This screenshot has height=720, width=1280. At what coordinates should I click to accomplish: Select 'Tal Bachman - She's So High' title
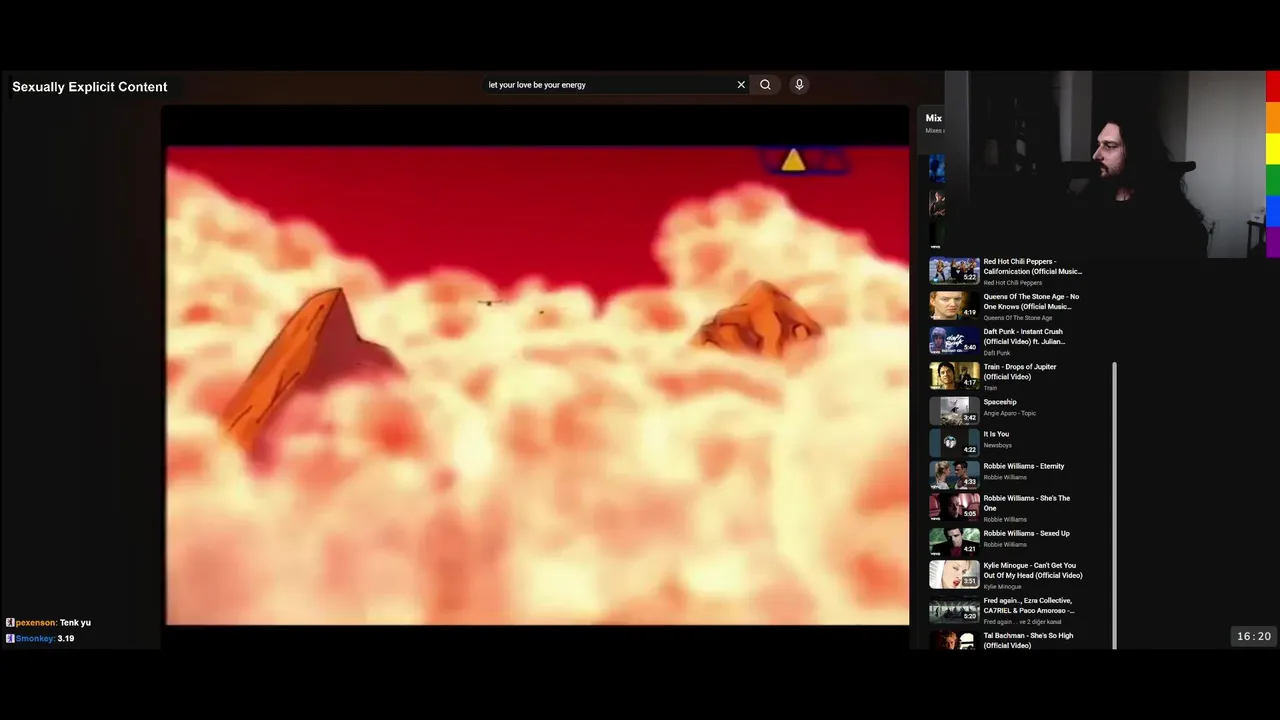pyautogui.click(x=1029, y=640)
